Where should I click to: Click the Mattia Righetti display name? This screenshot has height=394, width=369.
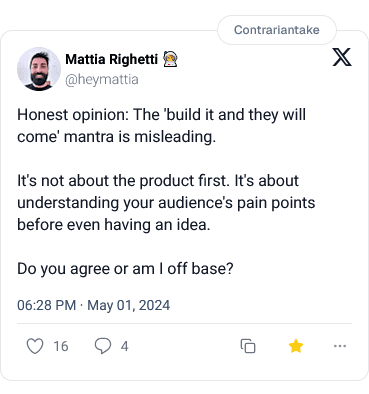point(111,59)
